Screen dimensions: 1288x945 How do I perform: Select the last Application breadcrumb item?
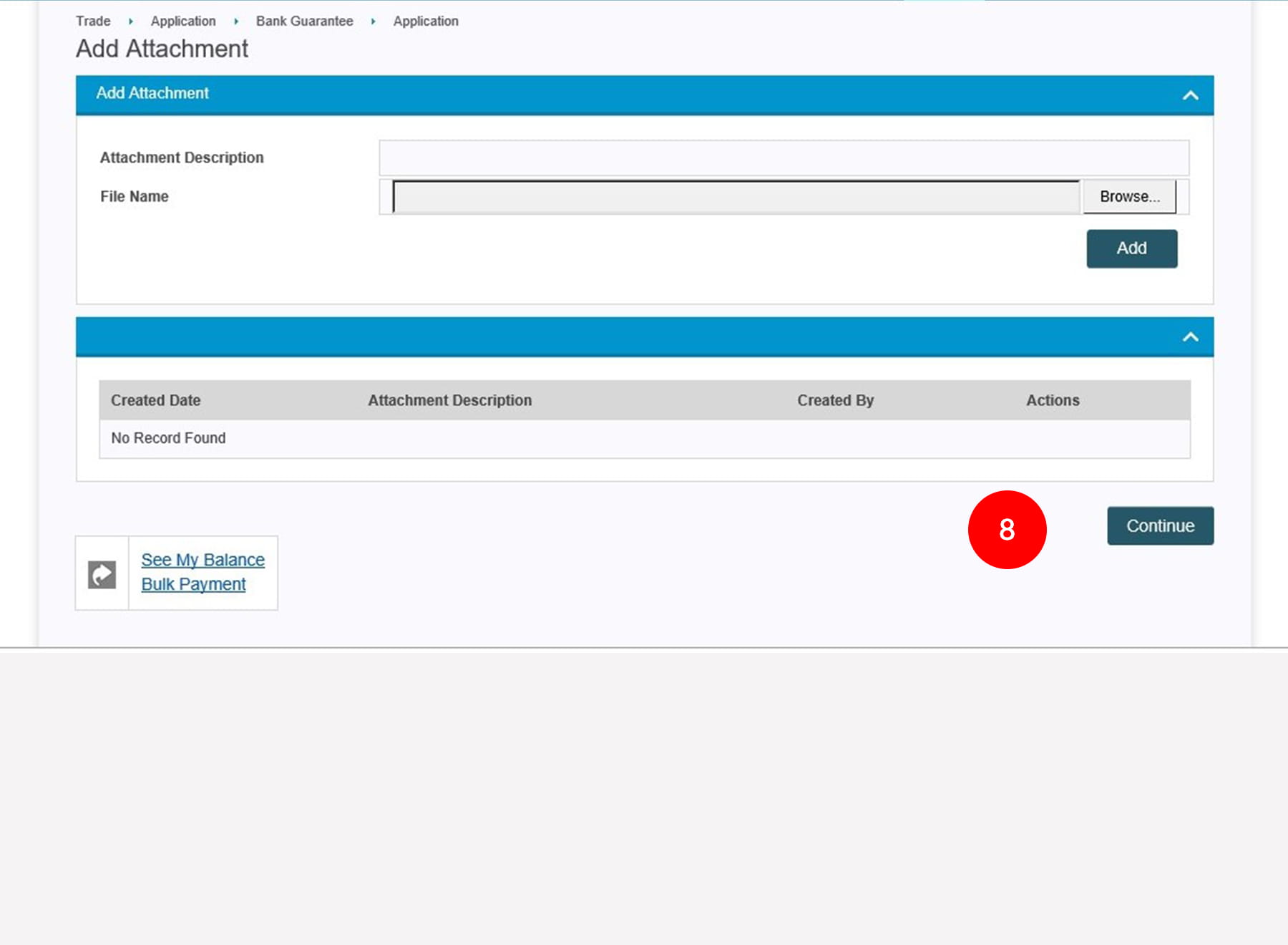click(426, 21)
